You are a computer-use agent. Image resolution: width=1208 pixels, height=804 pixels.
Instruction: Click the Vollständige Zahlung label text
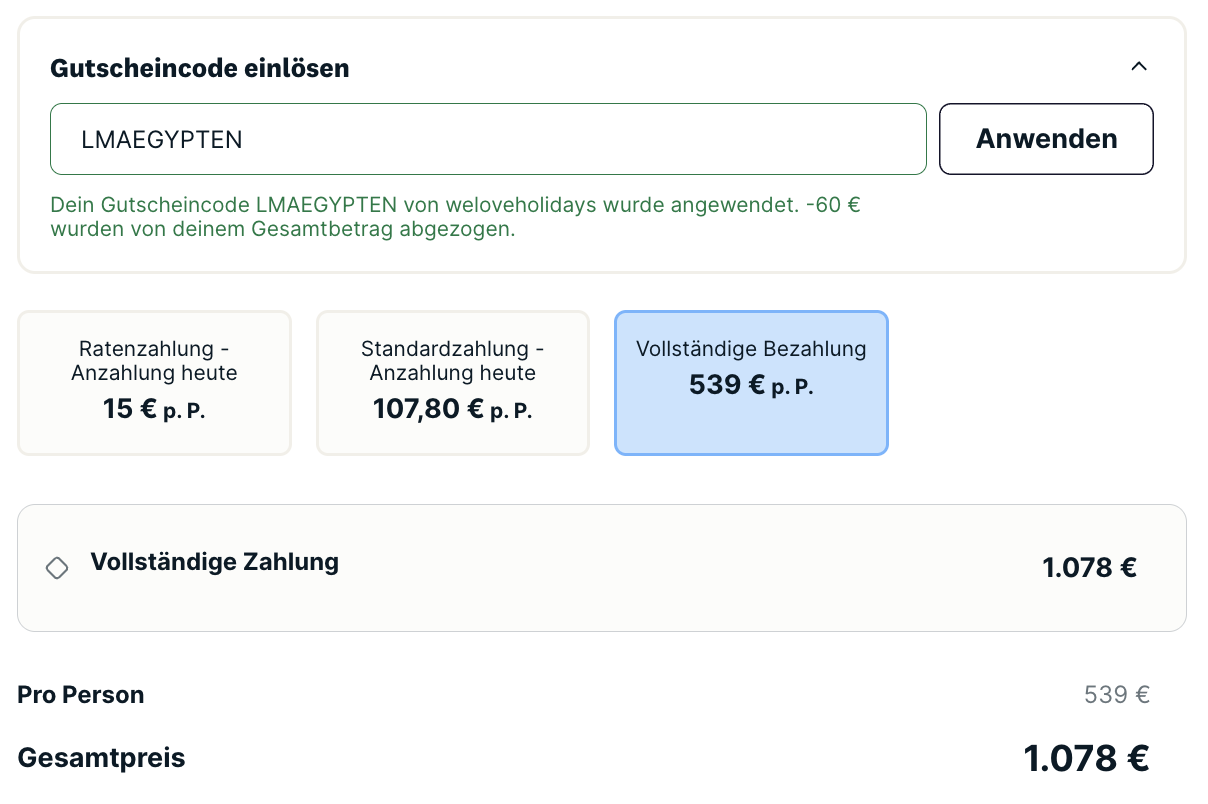click(x=215, y=562)
